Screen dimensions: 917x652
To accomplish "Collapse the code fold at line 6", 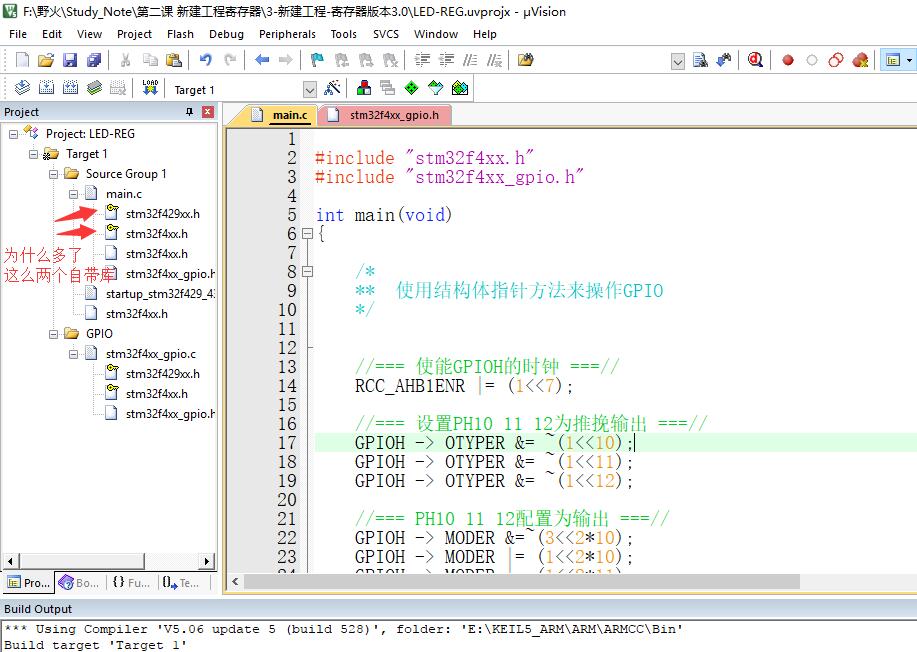I will point(307,234).
